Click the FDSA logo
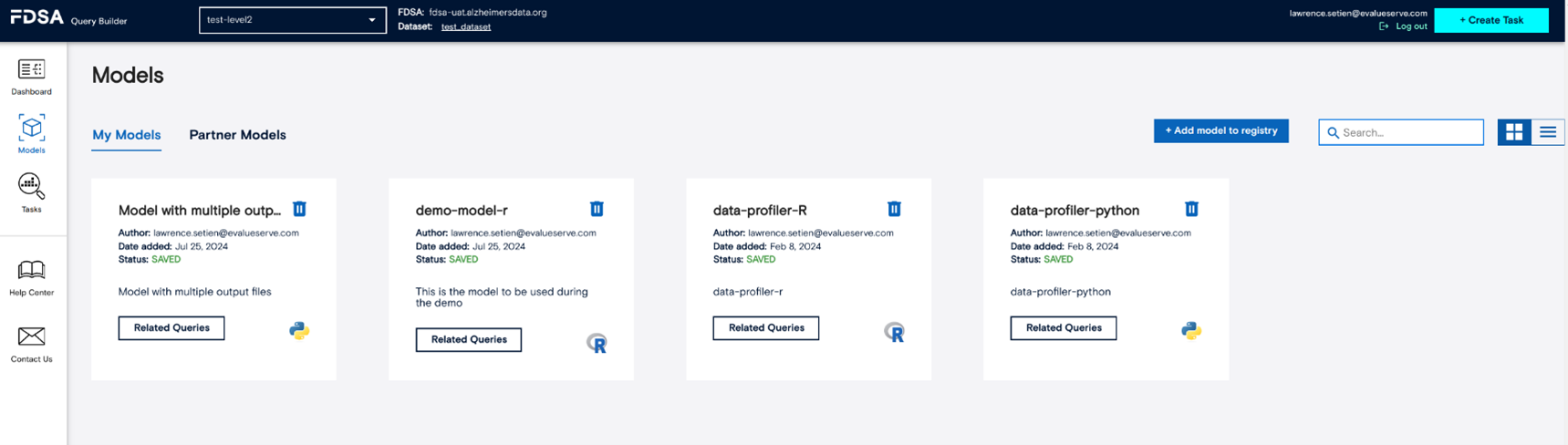Screen dimensions: 1568x445 click(36, 17)
